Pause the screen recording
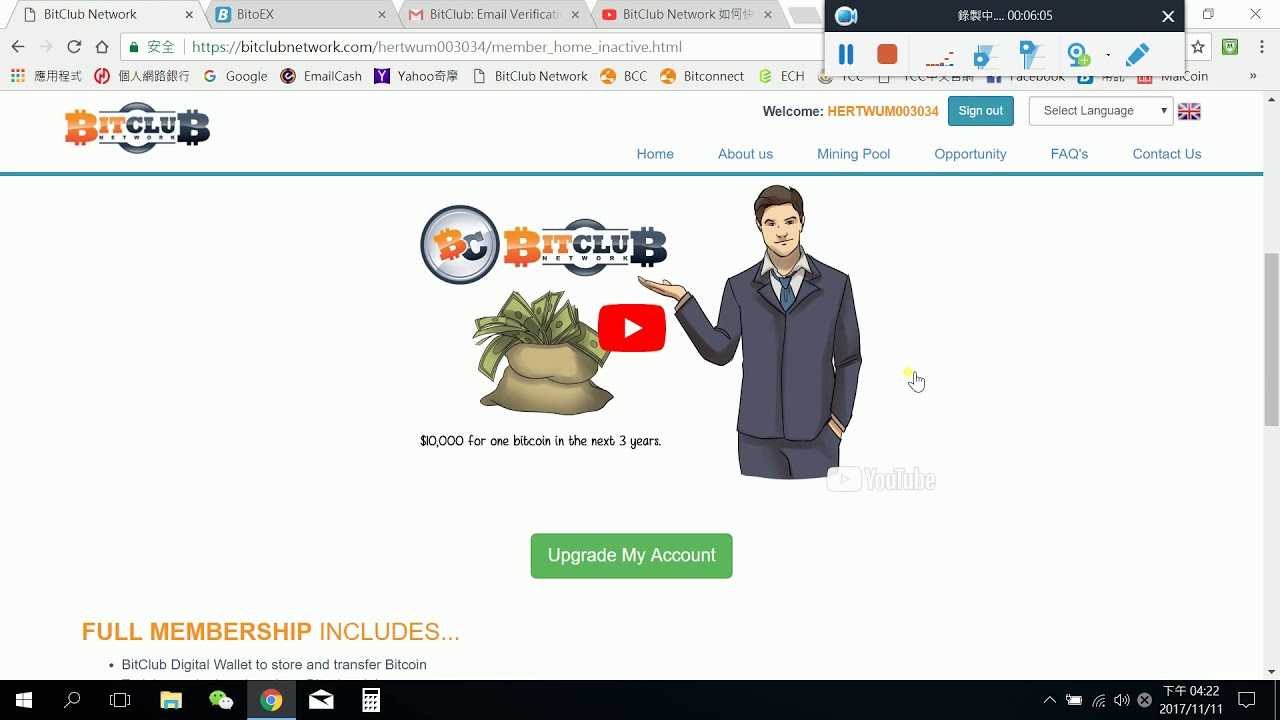This screenshot has height=720, width=1280. 846,54
